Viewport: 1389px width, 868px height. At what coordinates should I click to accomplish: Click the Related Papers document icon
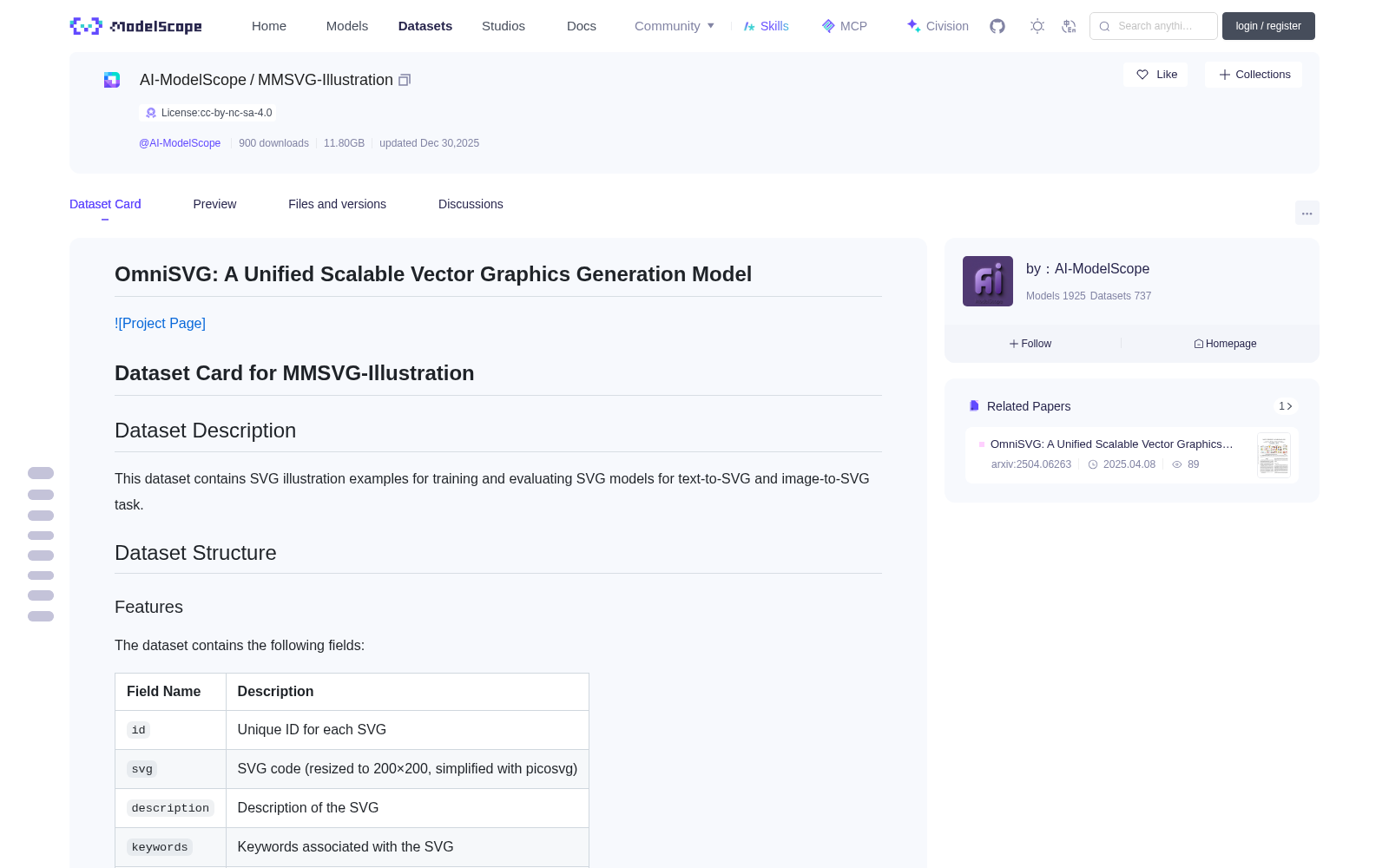click(974, 406)
